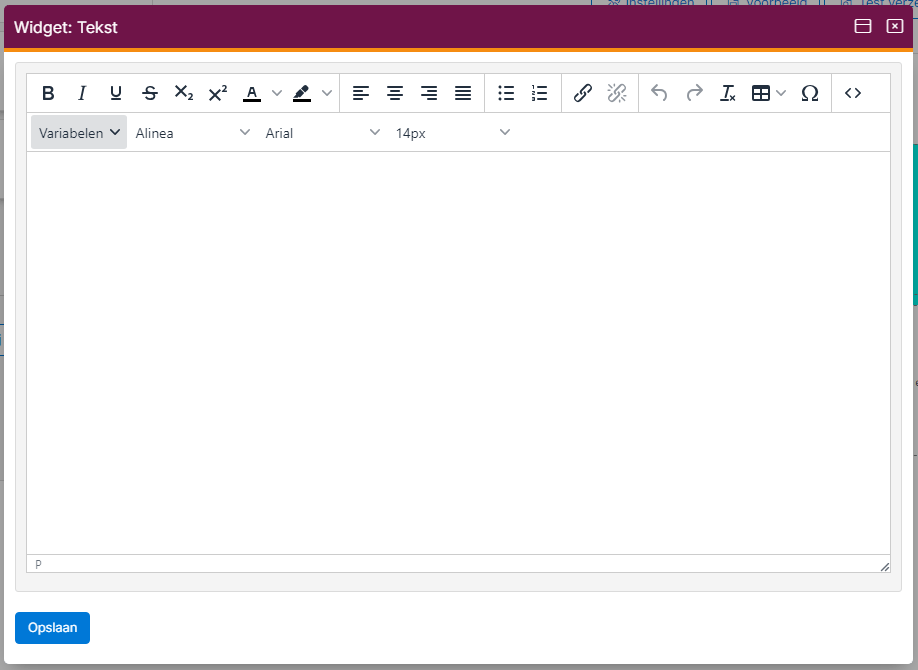
Task: Align text right
Action: pyautogui.click(x=429, y=93)
